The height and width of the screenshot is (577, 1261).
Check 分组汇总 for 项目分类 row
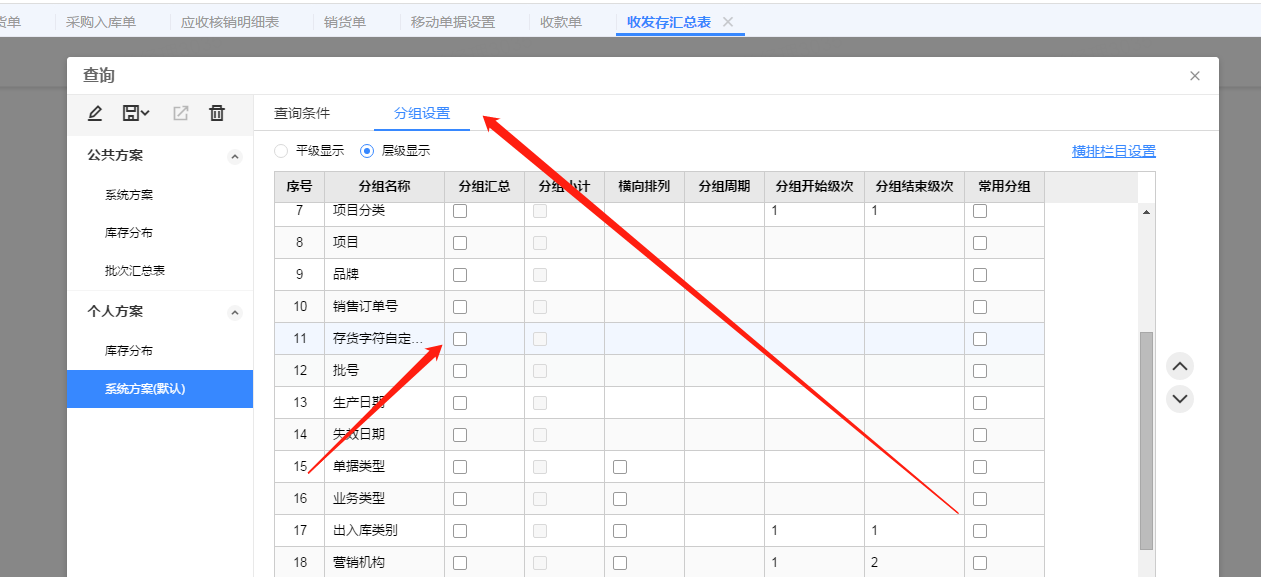(460, 211)
